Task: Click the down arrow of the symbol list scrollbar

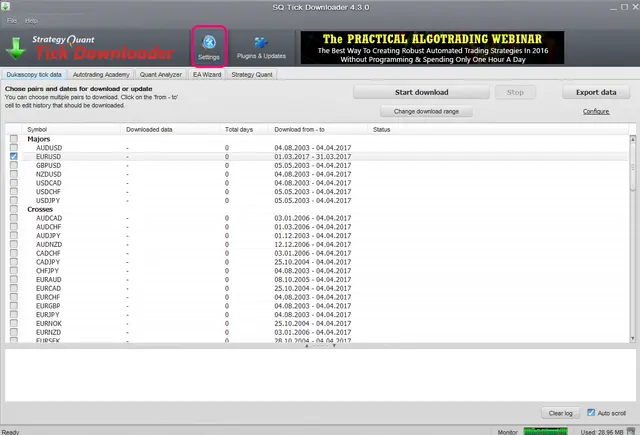Action: pyautogui.click(x=633, y=338)
